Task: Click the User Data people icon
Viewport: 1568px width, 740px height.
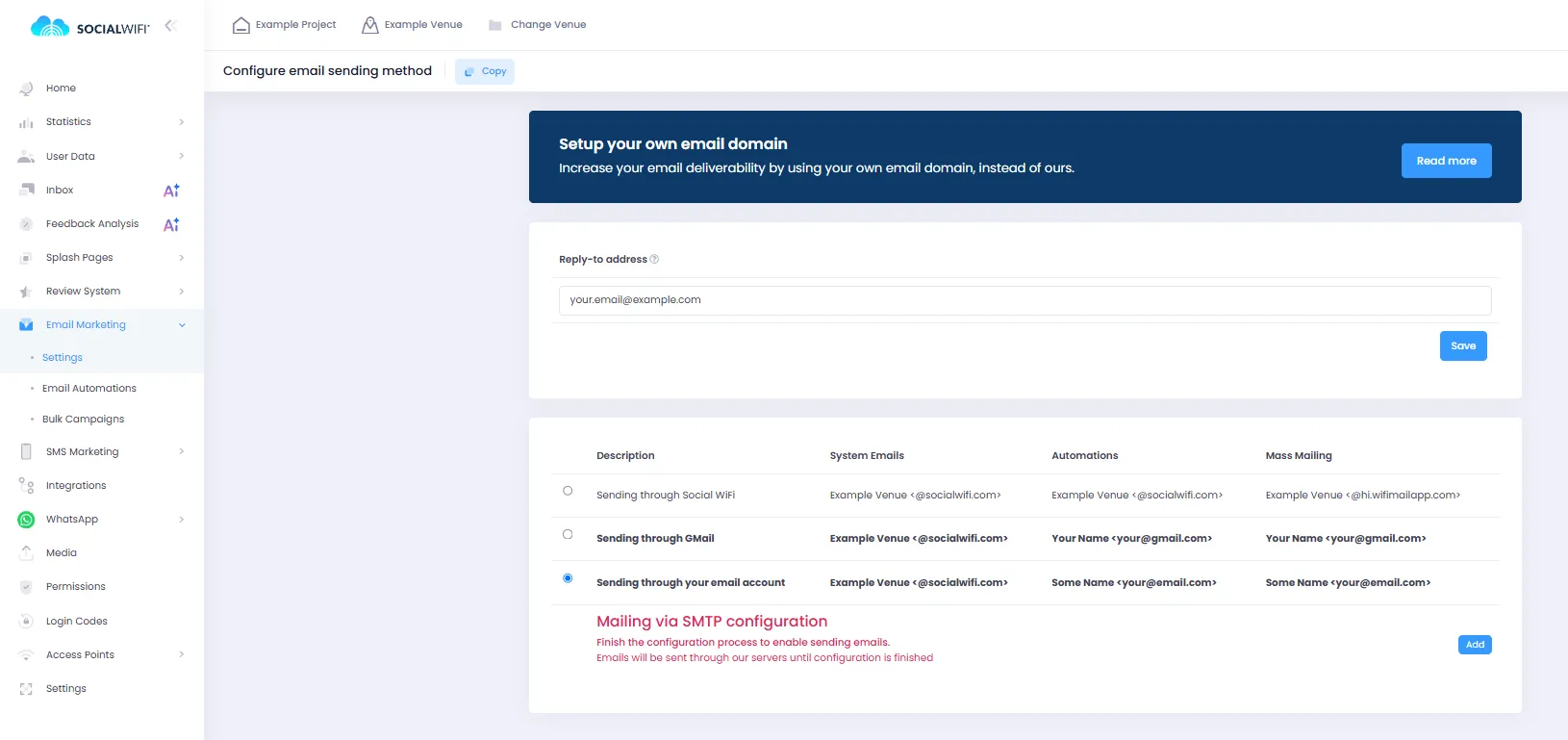Action: click(x=26, y=156)
